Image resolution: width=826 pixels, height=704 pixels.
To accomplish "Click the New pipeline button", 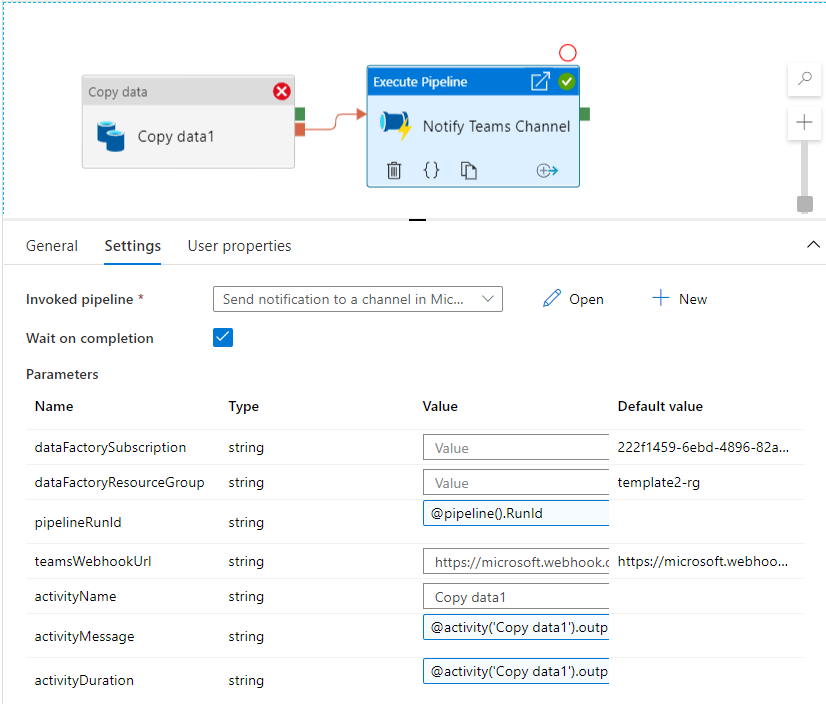I will [680, 299].
